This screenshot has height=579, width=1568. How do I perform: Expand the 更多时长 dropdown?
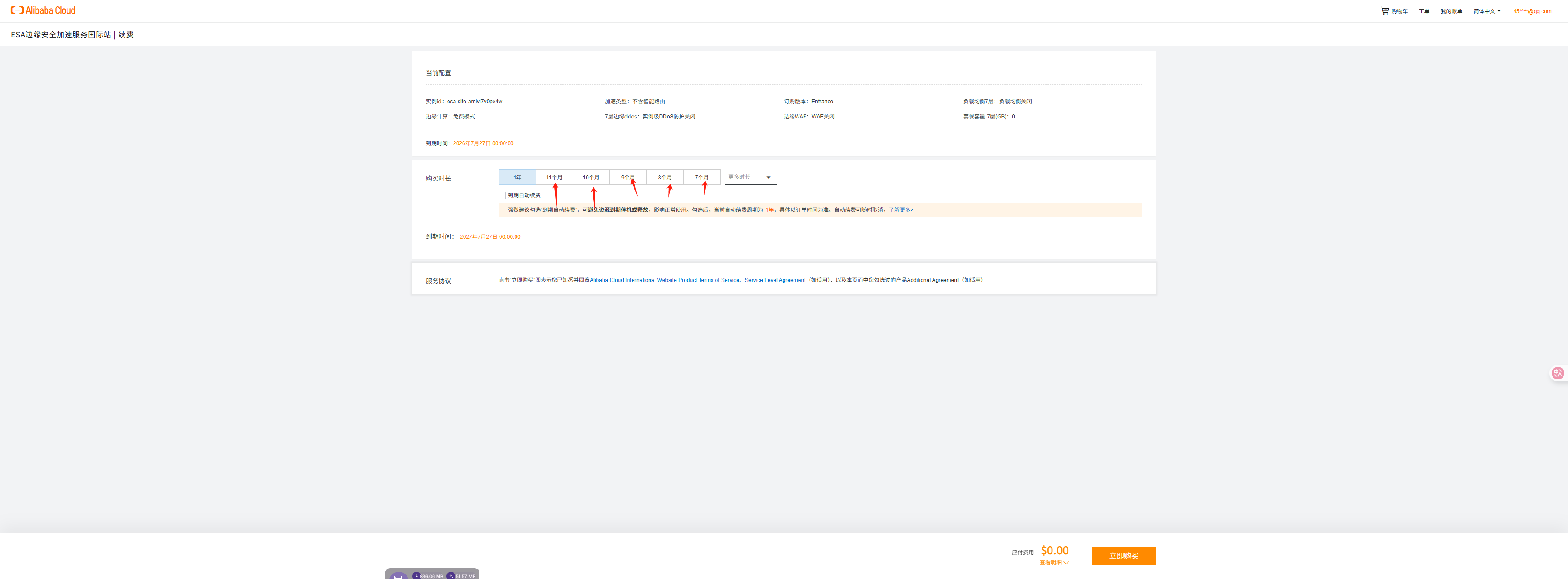[751, 177]
